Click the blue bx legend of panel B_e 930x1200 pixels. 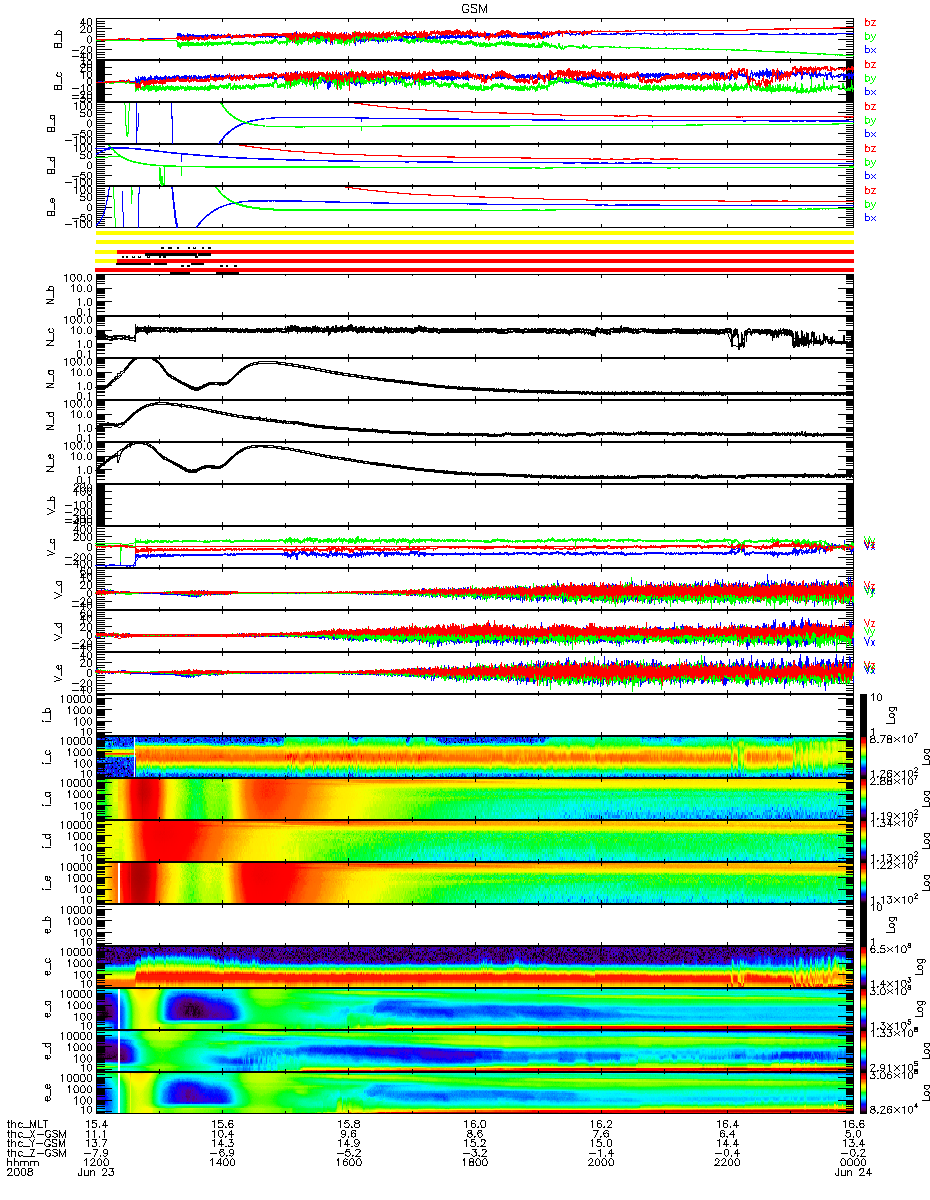[869, 218]
